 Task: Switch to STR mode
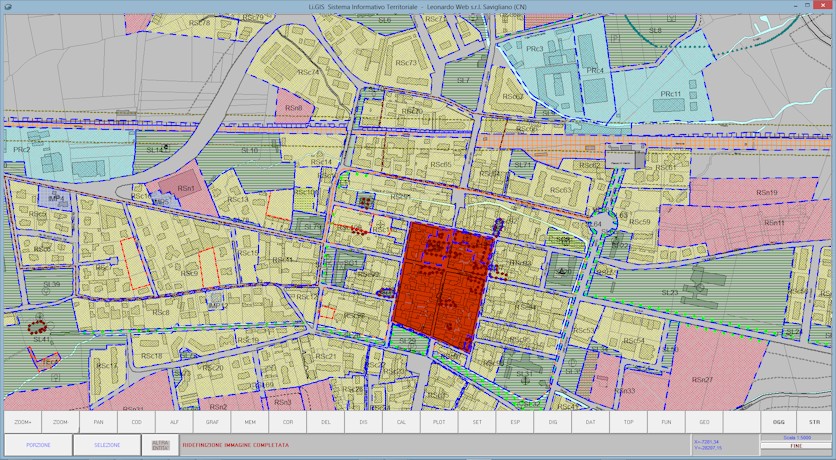click(814, 423)
